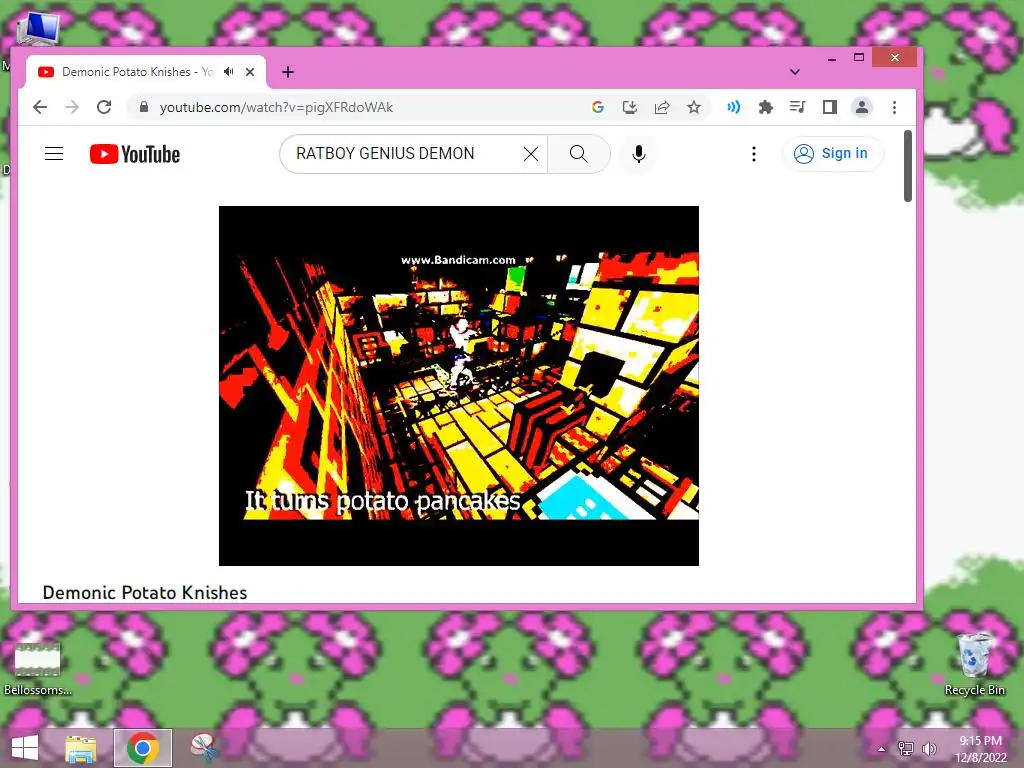The height and width of the screenshot is (768, 1024).
Task: Click the address bar URL
Action: (276, 107)
